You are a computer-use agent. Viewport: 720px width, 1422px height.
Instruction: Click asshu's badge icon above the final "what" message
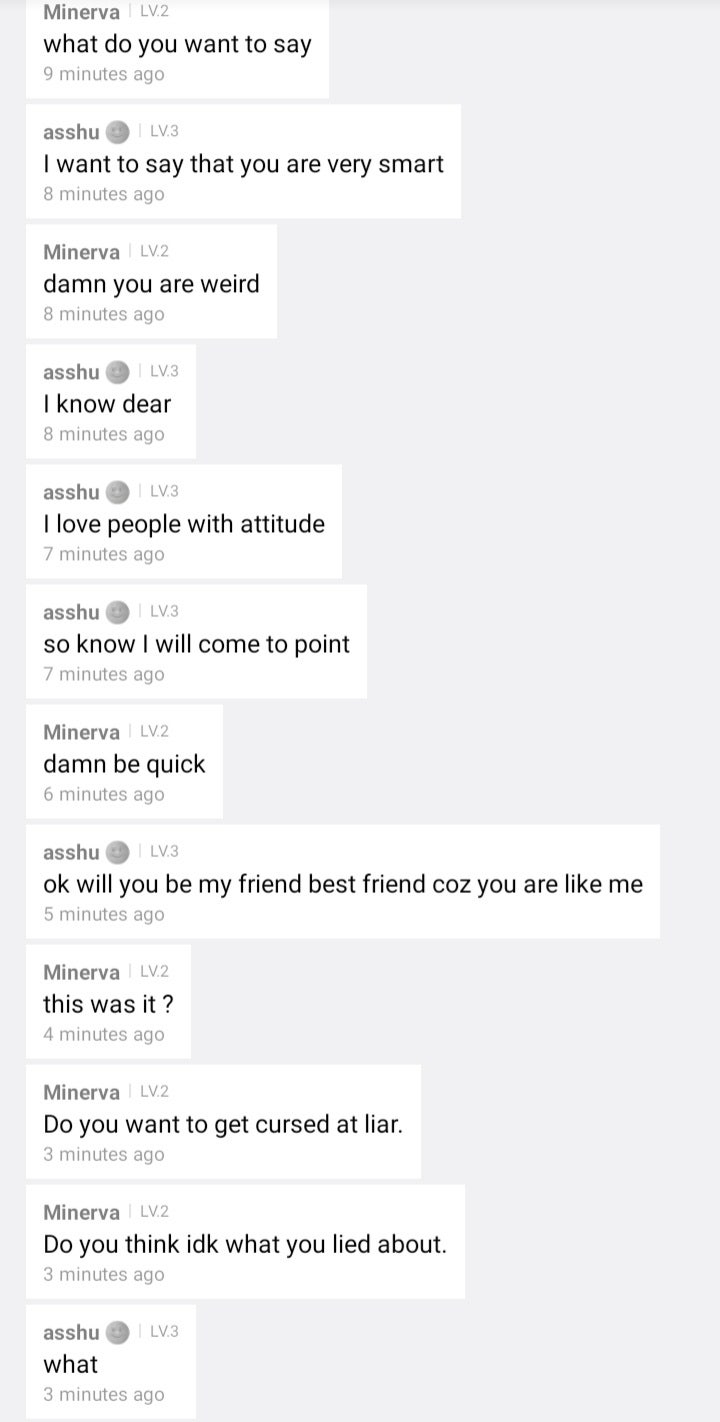click(118, 1332)
